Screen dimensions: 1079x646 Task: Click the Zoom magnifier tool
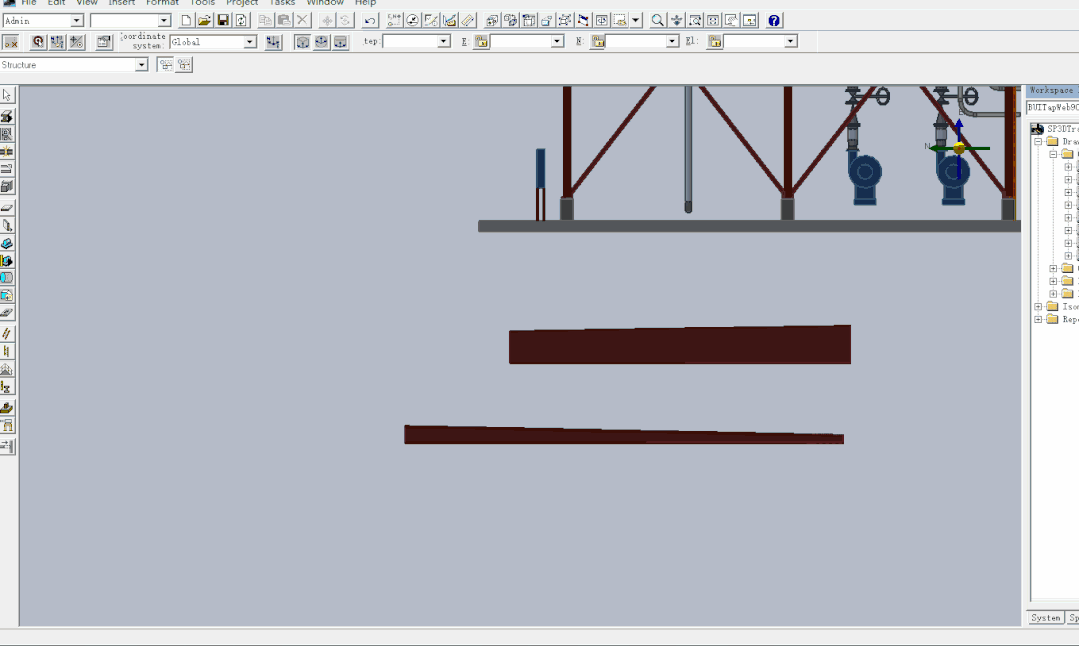[x=658, y=21]
